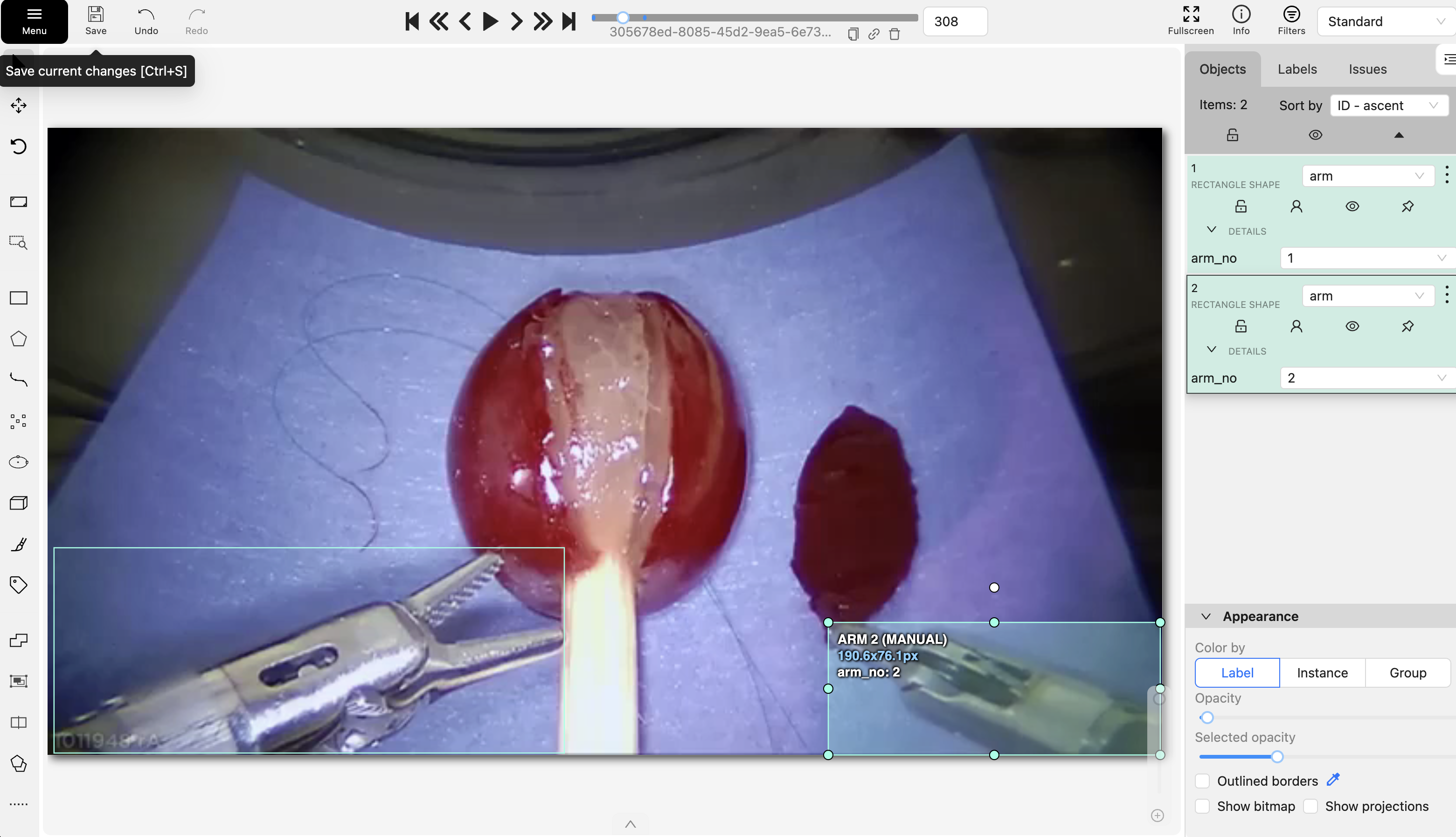
Task: Select the draw polygon tool
Action: click(18, 339)
